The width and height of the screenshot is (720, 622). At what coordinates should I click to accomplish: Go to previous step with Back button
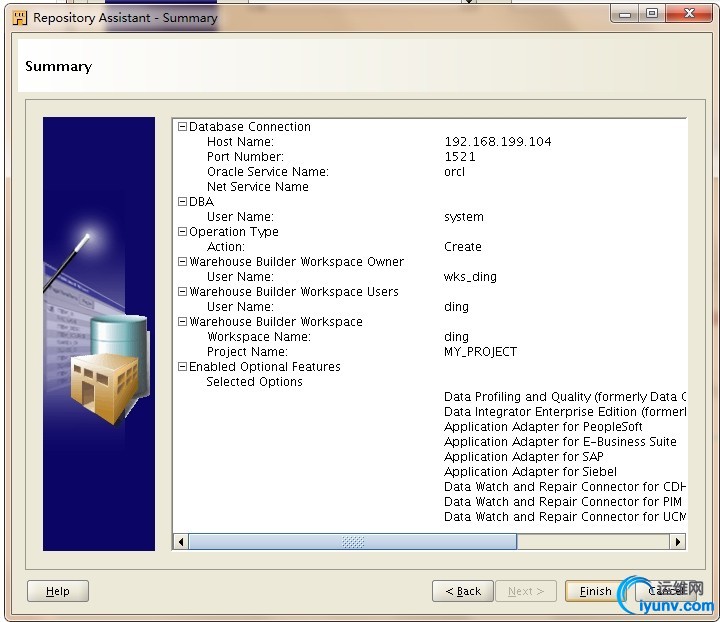pyautogui.click(x=462, y=591)
